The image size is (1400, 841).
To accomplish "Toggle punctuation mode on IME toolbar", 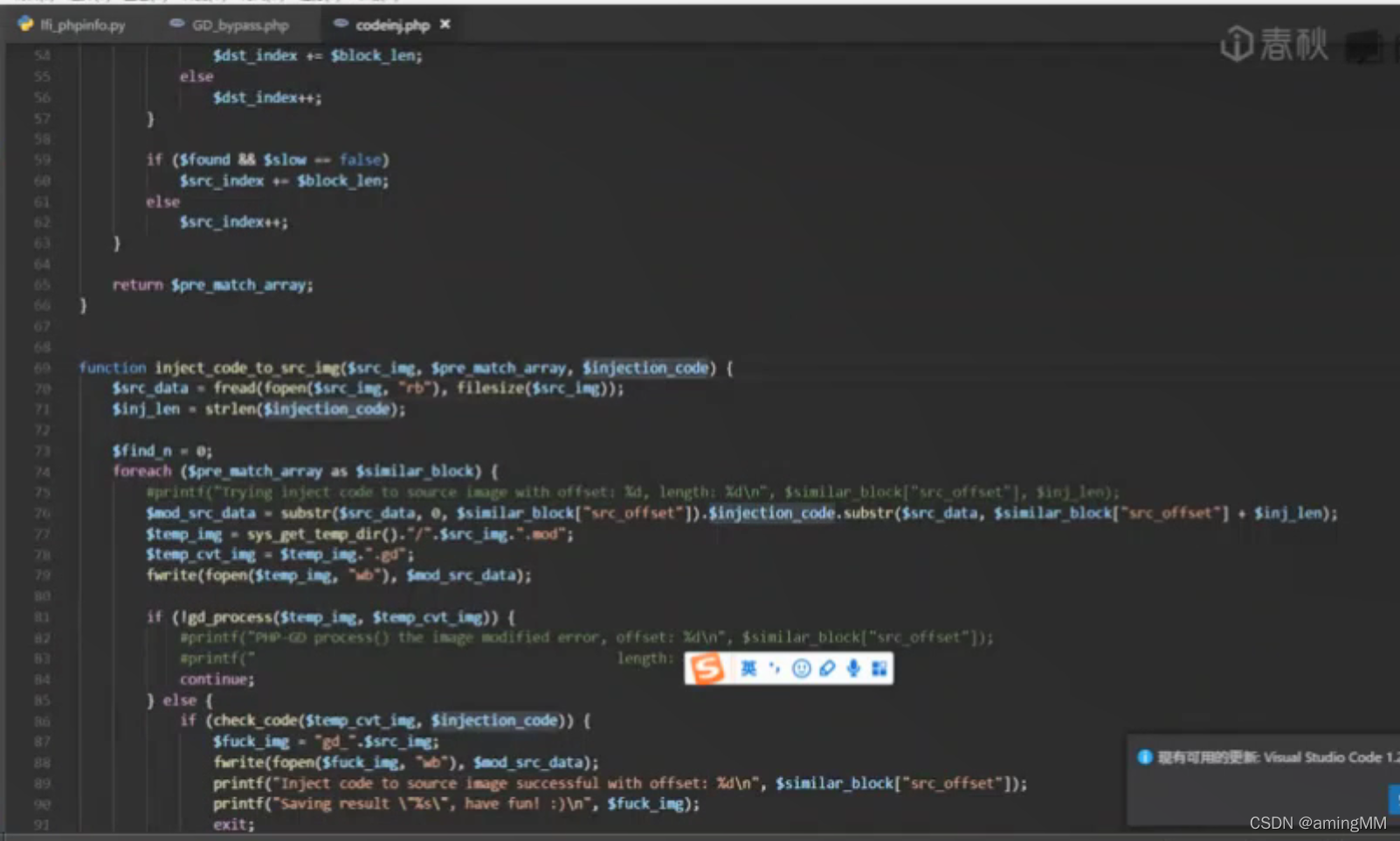I will [x=775, y=669].
